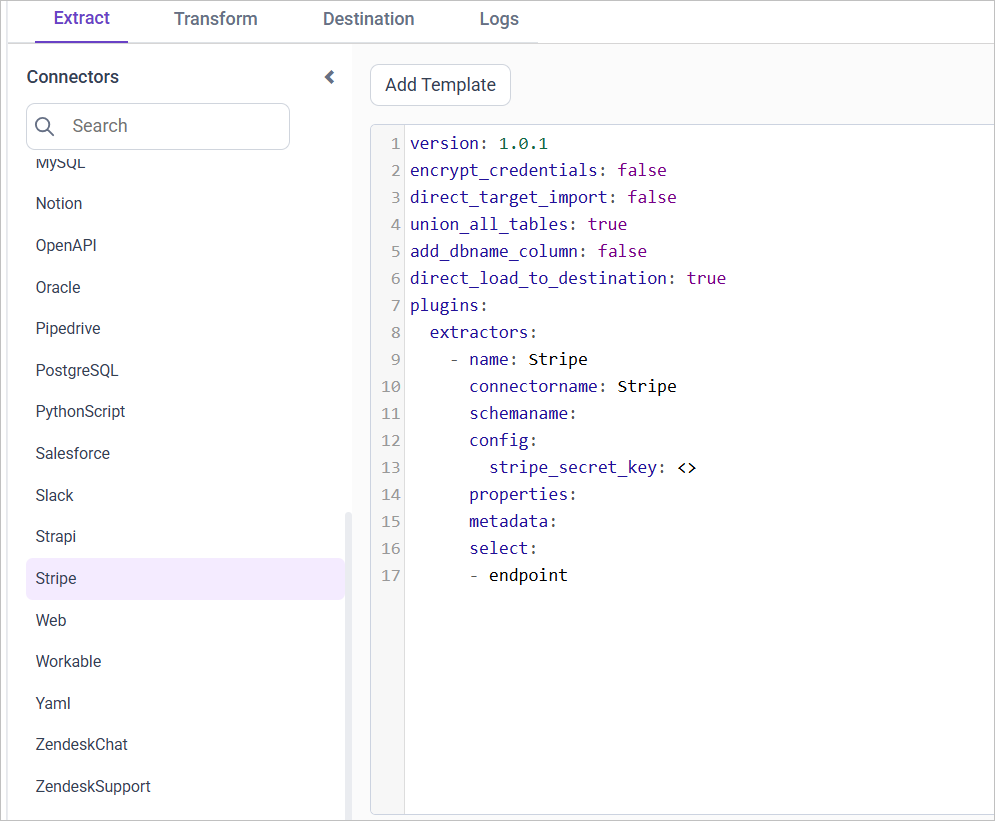Select the Oracle connector
Viewport: 995px width, 821px height.
coord(58,287)
